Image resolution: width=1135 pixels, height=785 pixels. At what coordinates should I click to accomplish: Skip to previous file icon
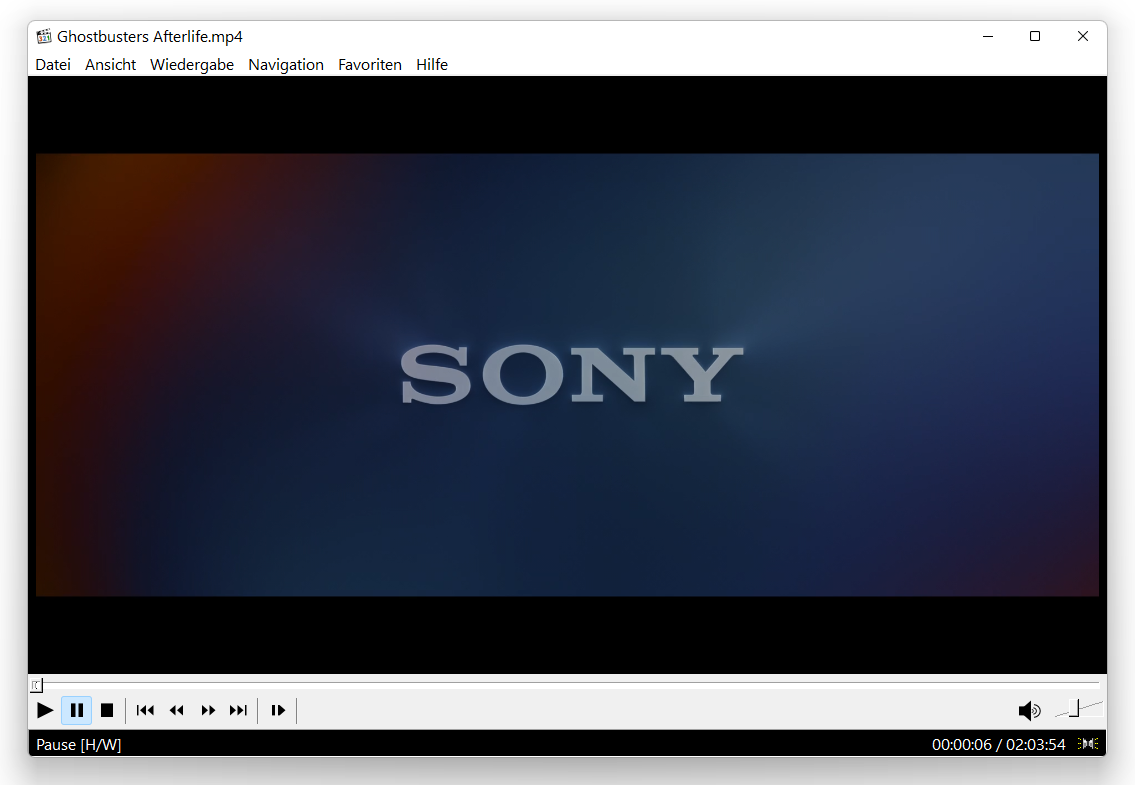click(x=145, y=710)
